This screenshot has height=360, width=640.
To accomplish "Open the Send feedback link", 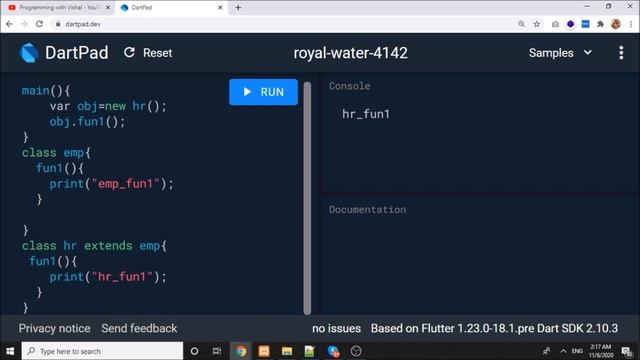I will click(139, 329).
